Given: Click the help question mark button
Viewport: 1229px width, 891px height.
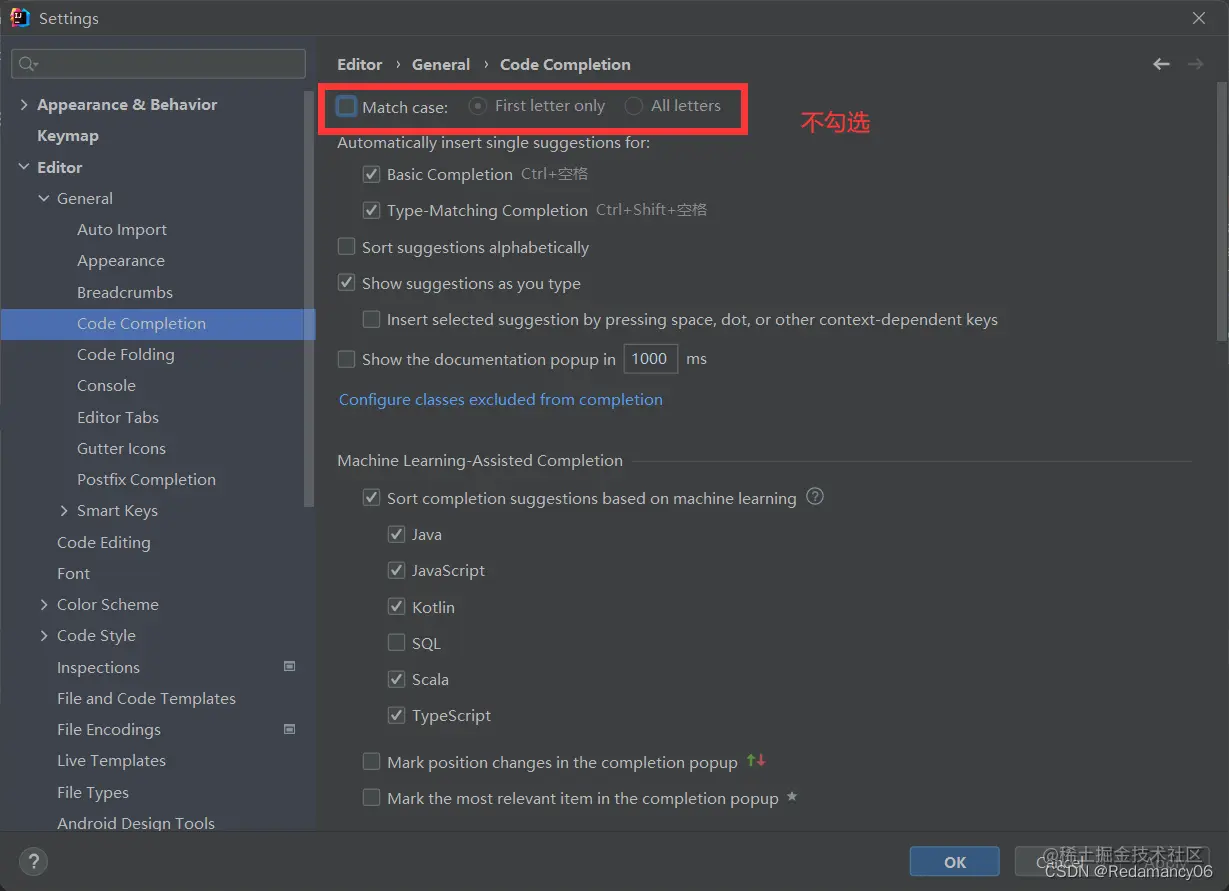Looking at the screenshot, I should (x=33, y=861).
